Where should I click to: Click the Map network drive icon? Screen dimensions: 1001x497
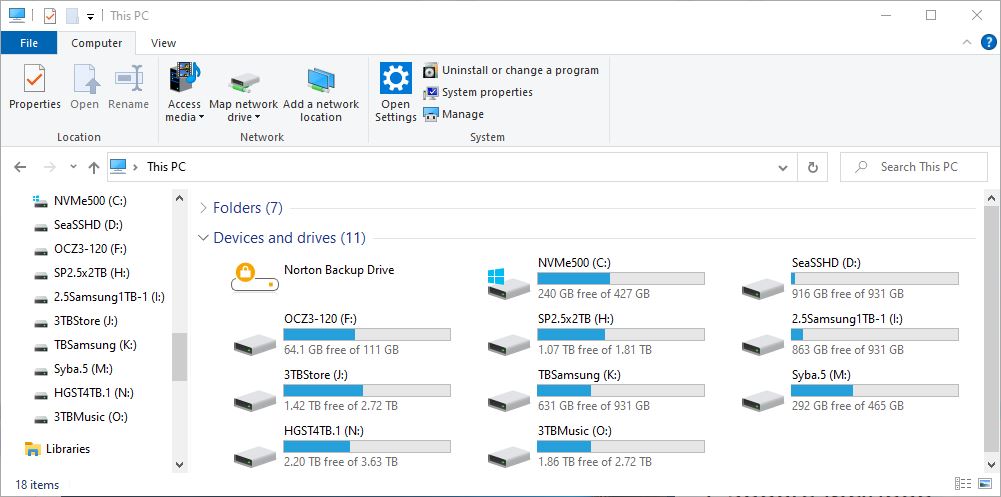point(243,82)
